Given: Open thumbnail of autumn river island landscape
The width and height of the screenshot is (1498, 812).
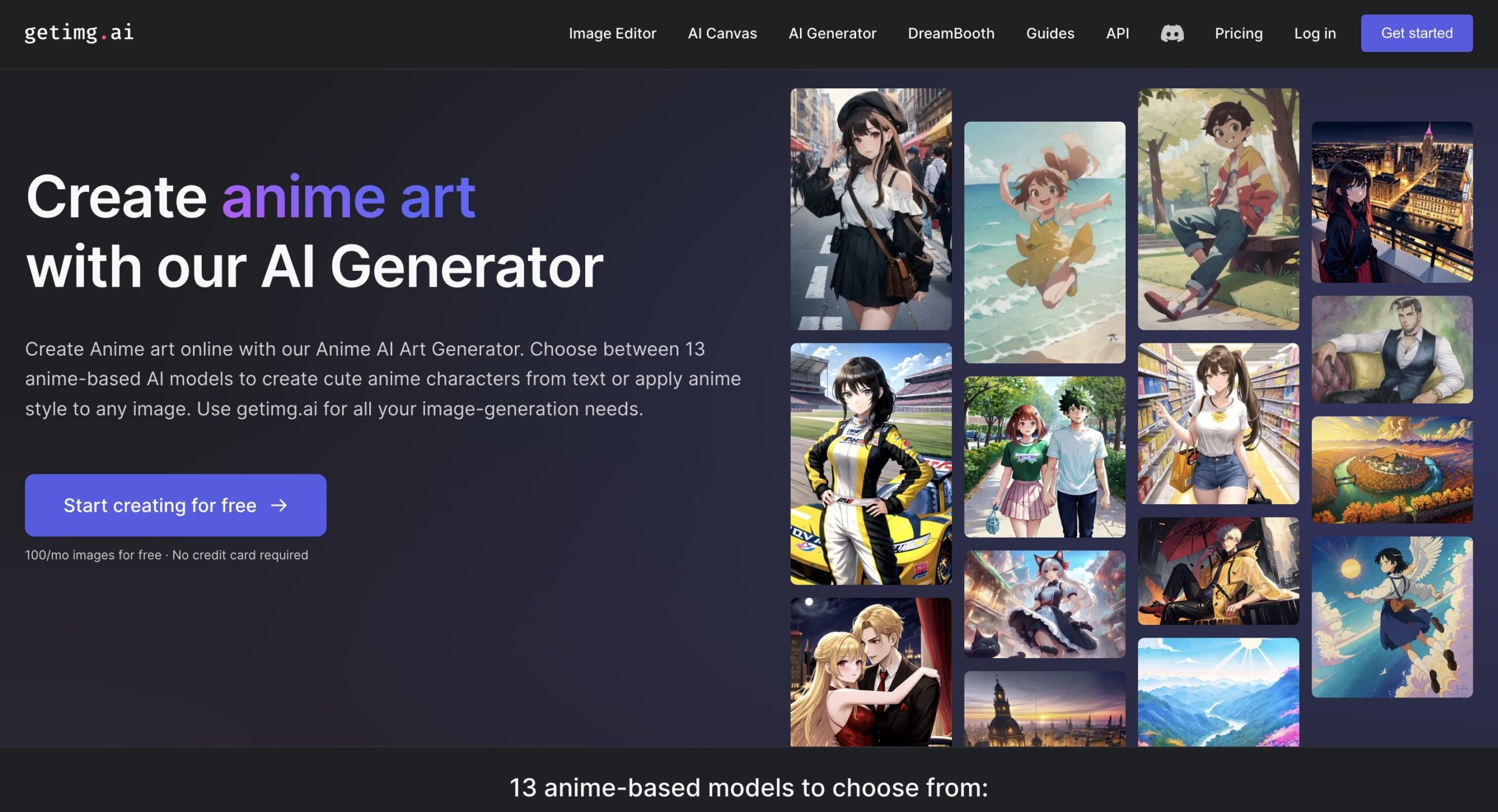Looking at the screenshot, I should pyautogui.click(x=1392, y=469).
